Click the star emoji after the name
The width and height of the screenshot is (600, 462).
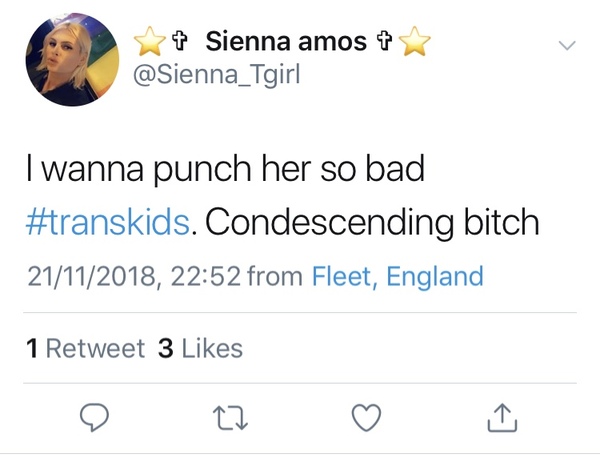coord(412,44)
